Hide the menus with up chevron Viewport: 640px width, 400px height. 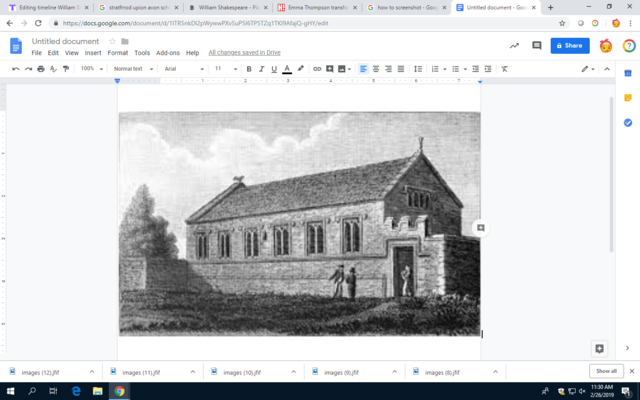click(607, 69)
